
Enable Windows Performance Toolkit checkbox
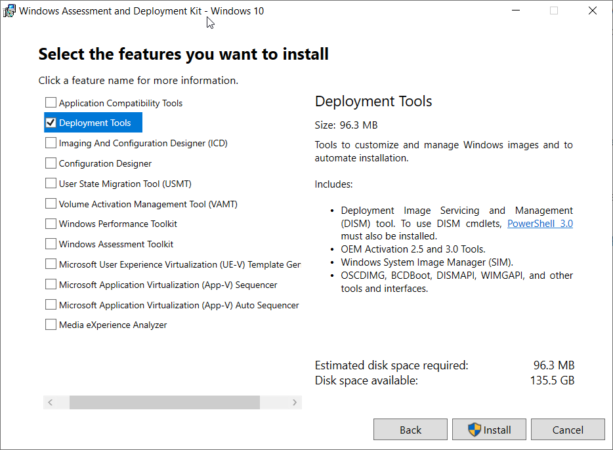click(x=50, y=224)
